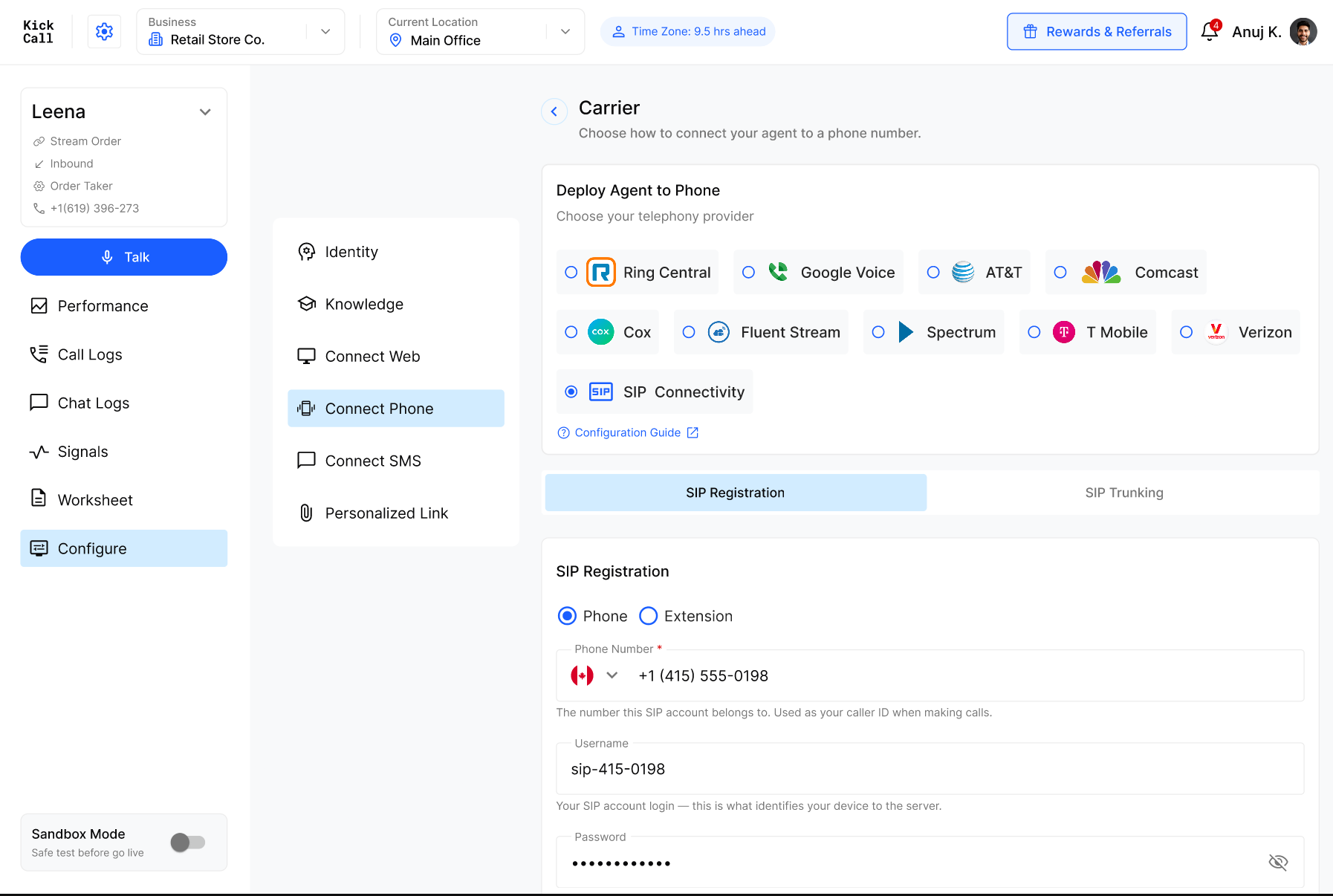Viewport: 1333px width, 896px height.
Task: Click the Verizon logo icon
Action: tap(1216, 331)
